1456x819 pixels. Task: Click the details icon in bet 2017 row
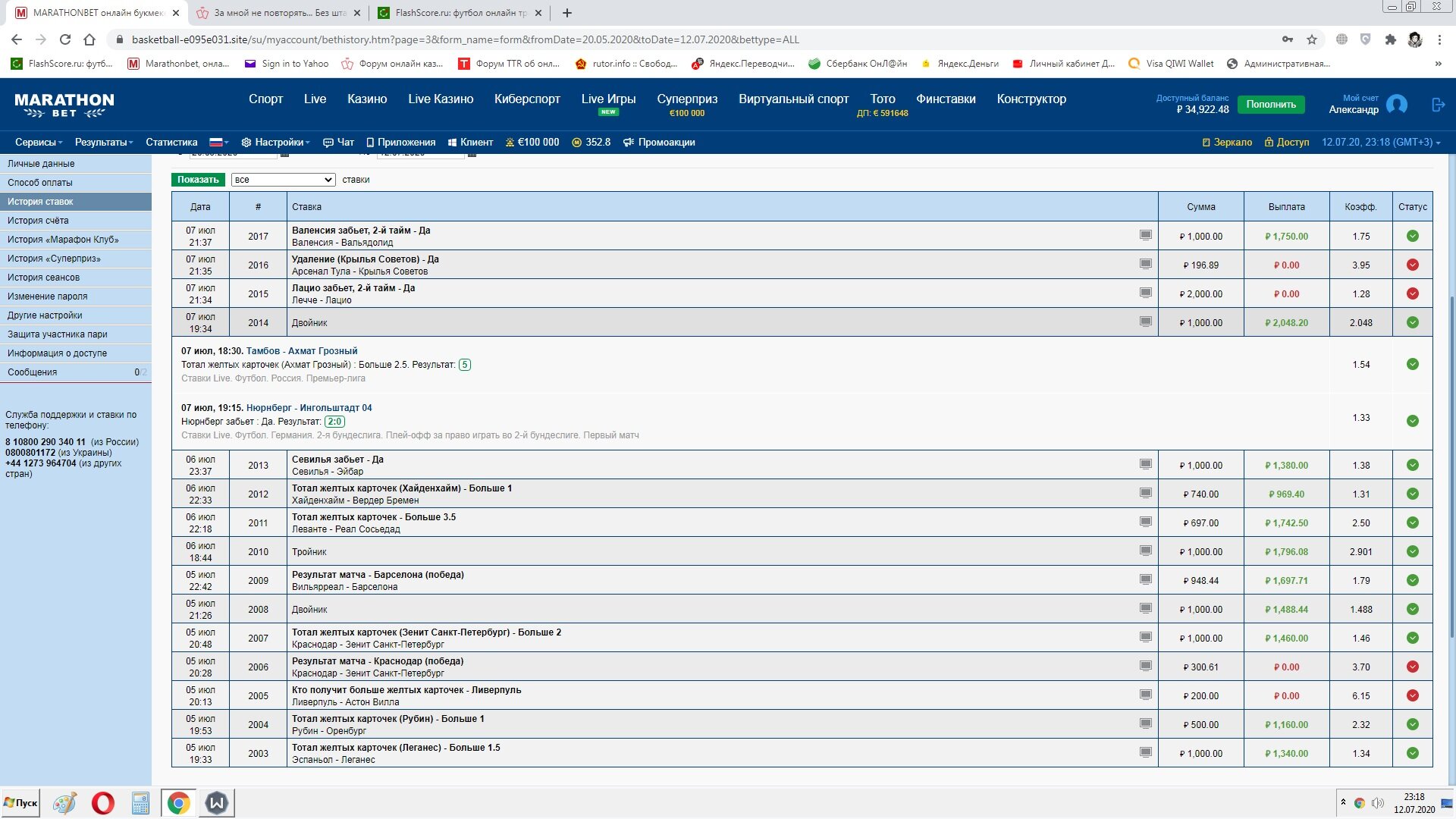click(x=1145, y=235)
